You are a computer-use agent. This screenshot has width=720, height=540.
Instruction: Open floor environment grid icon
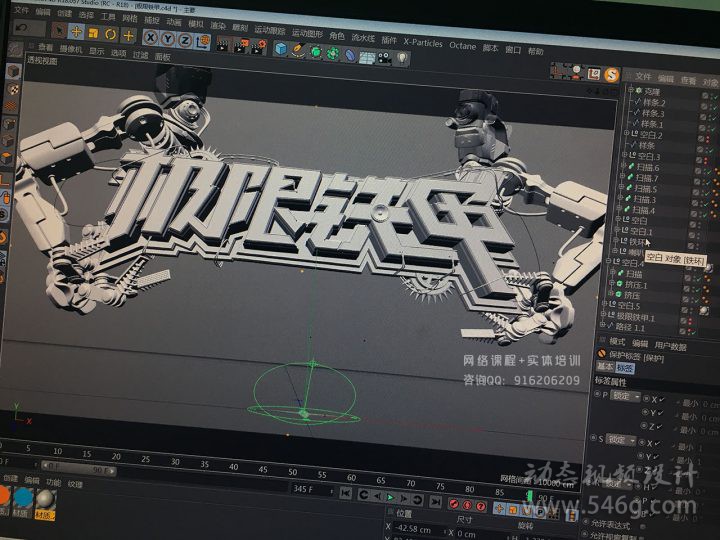[367, 57]
